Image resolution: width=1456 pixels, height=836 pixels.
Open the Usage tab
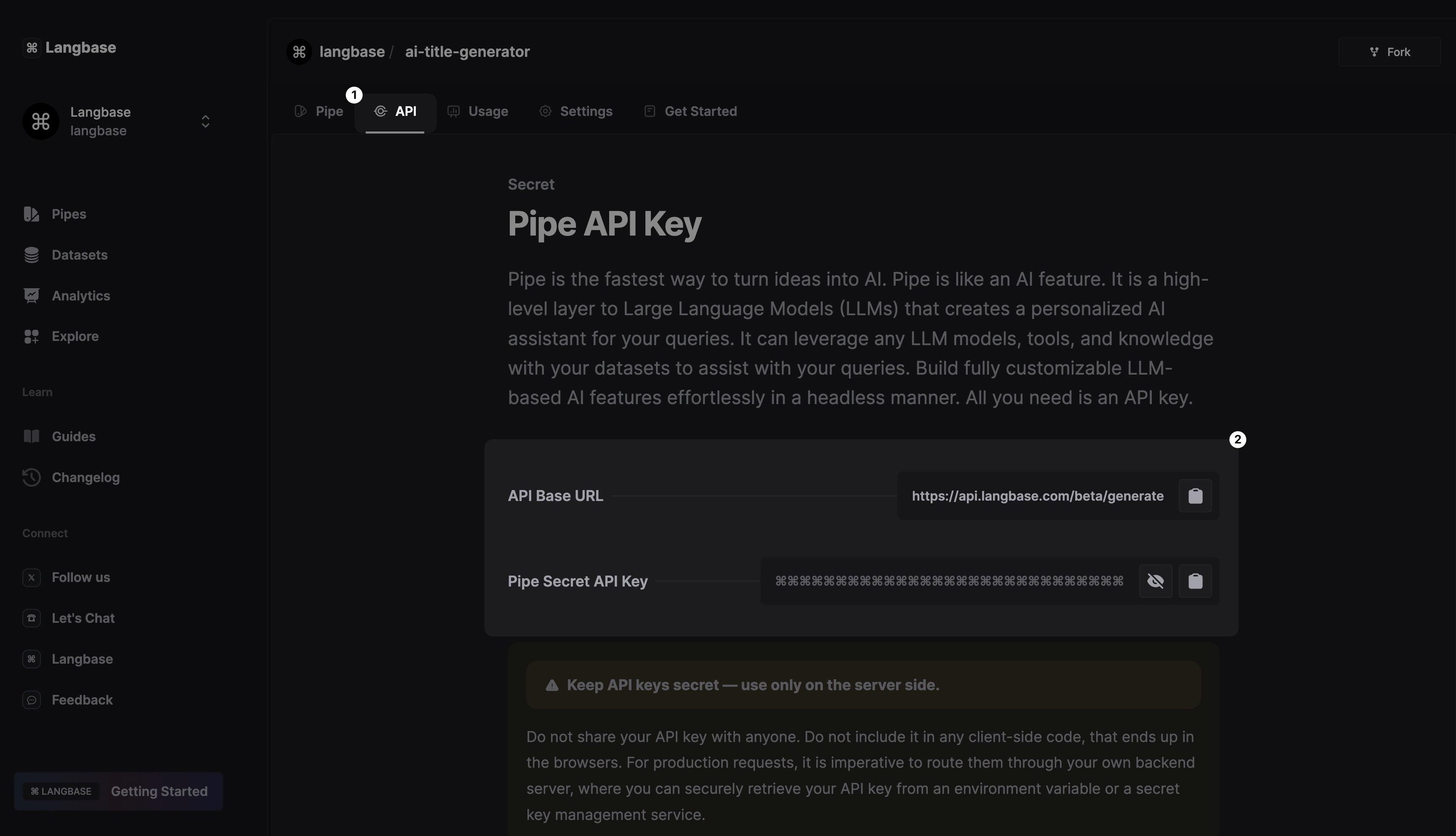point(477,111)
